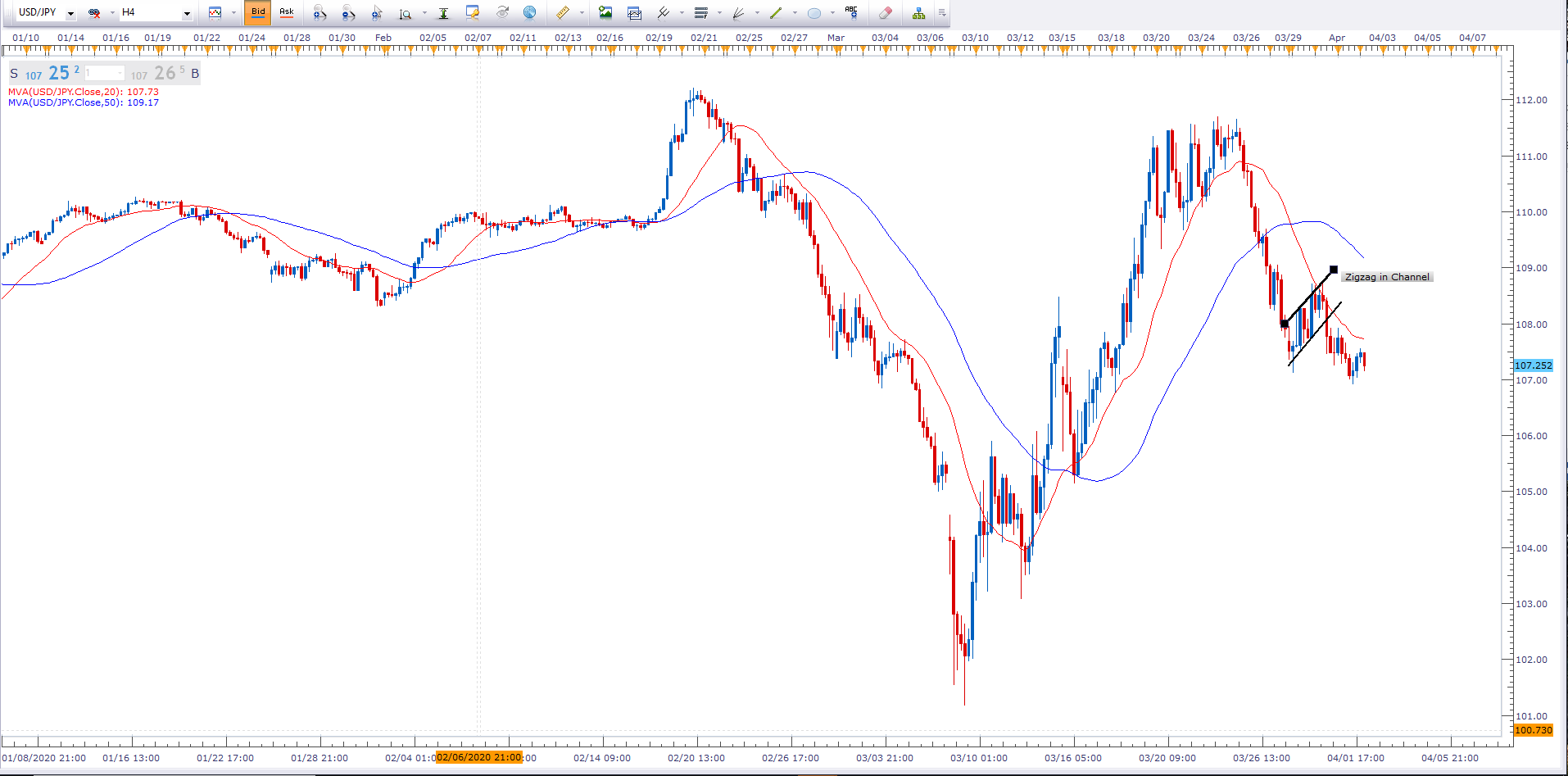Screen dimensions: 1568x776
Task: Open the toolbar overflow options menu
Action: click(942, 12)
